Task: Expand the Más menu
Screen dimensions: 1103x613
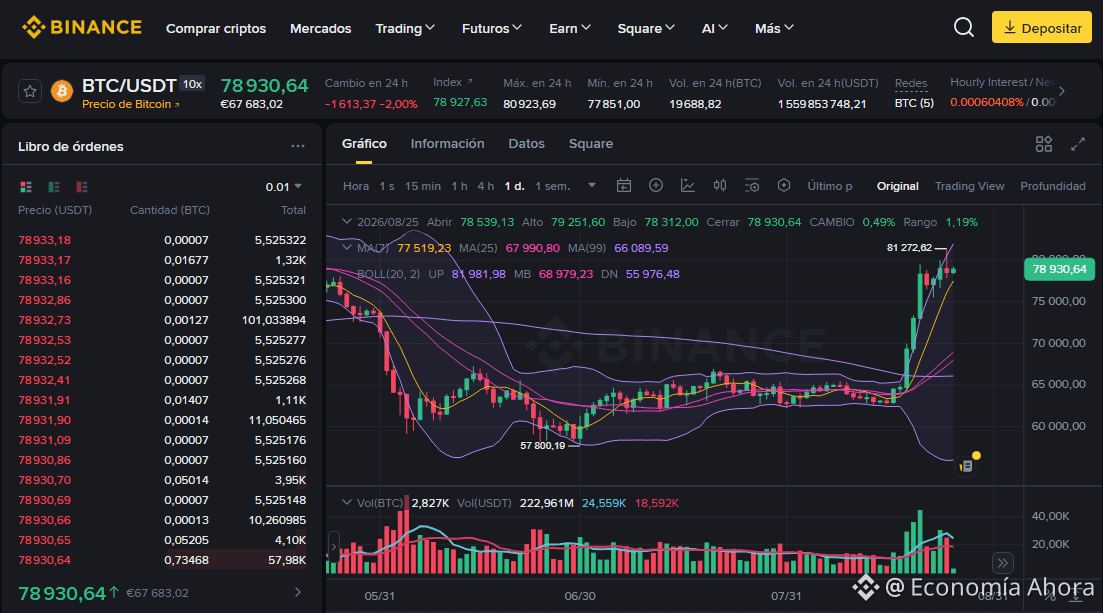Action: [774, 28]
